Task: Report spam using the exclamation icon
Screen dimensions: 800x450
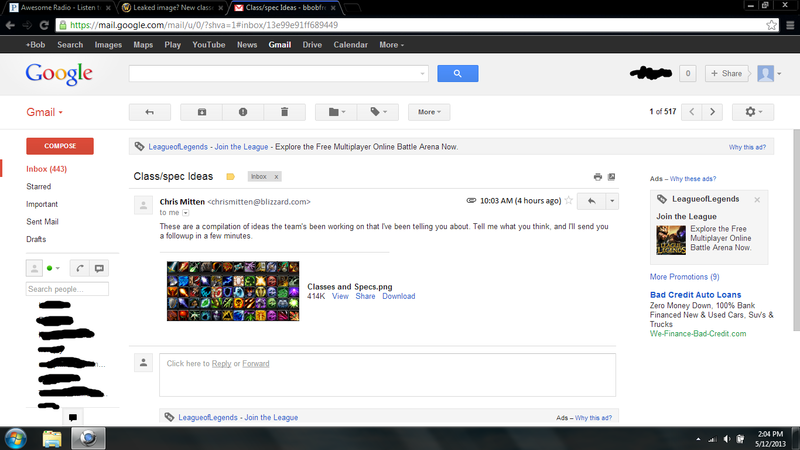Action: (x=243, y=112)
